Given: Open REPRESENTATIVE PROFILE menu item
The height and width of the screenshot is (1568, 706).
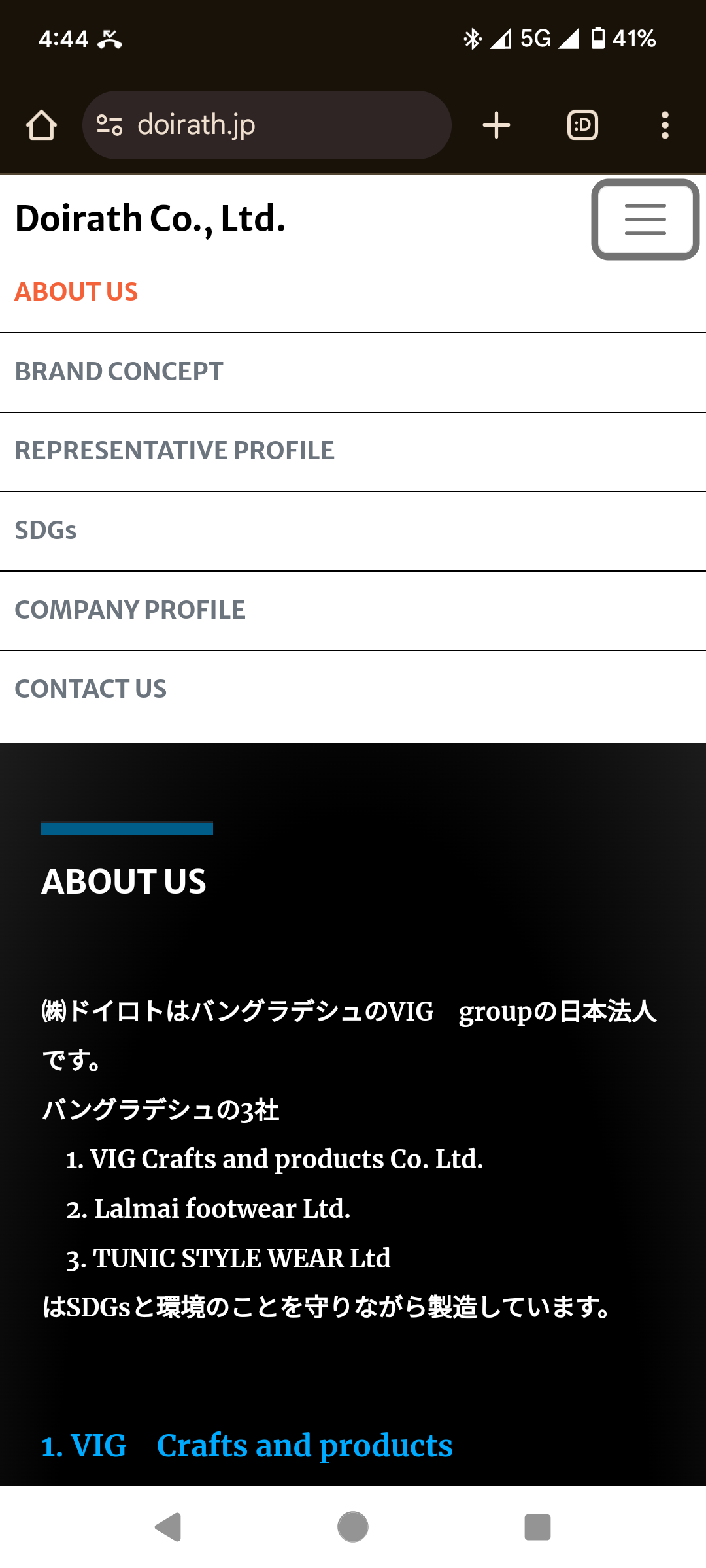Looking at the screenshot, I should click(175, 451).
